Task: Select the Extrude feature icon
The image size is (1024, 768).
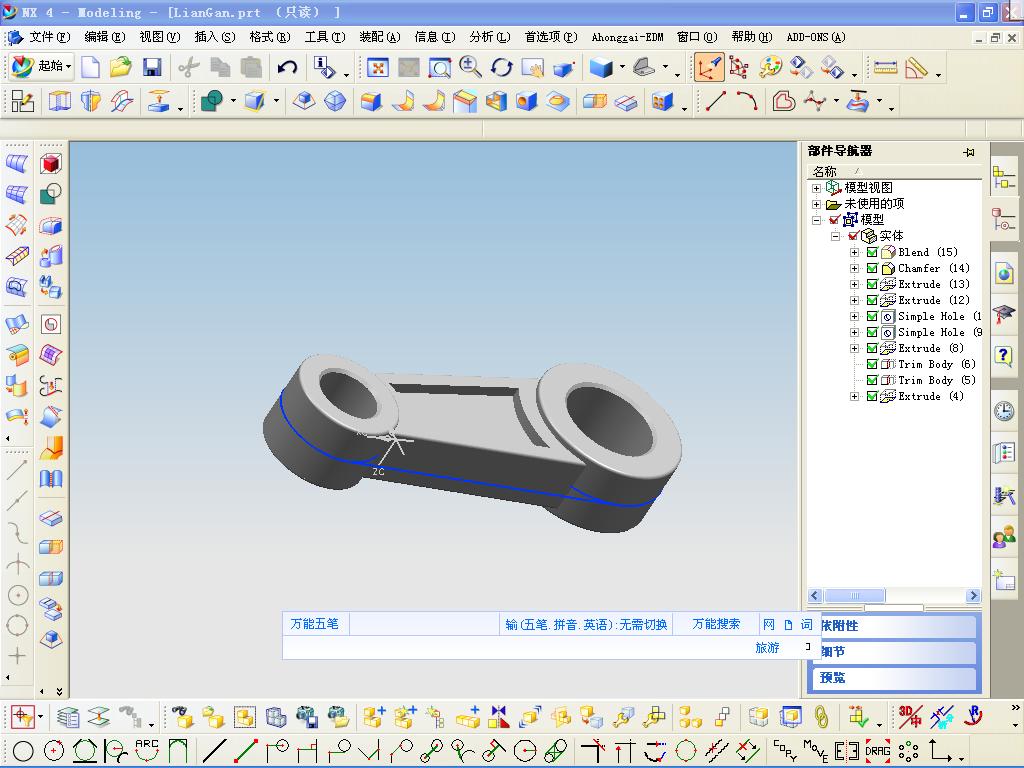Action: point(59,101)
